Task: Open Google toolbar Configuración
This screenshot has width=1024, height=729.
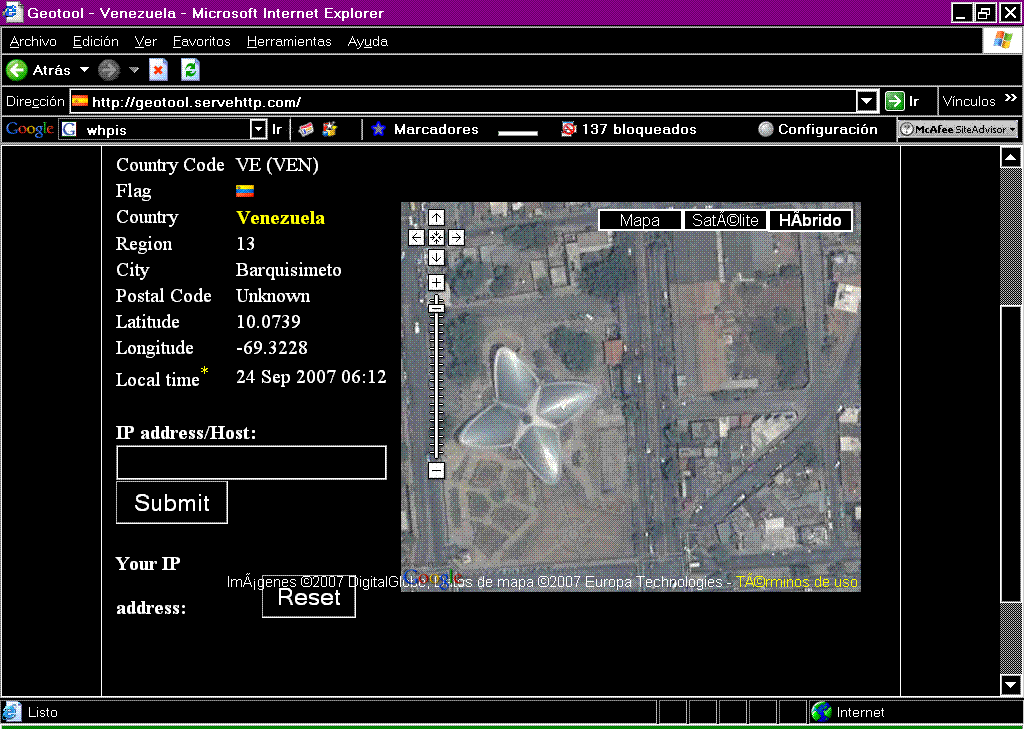Action: 818,129
